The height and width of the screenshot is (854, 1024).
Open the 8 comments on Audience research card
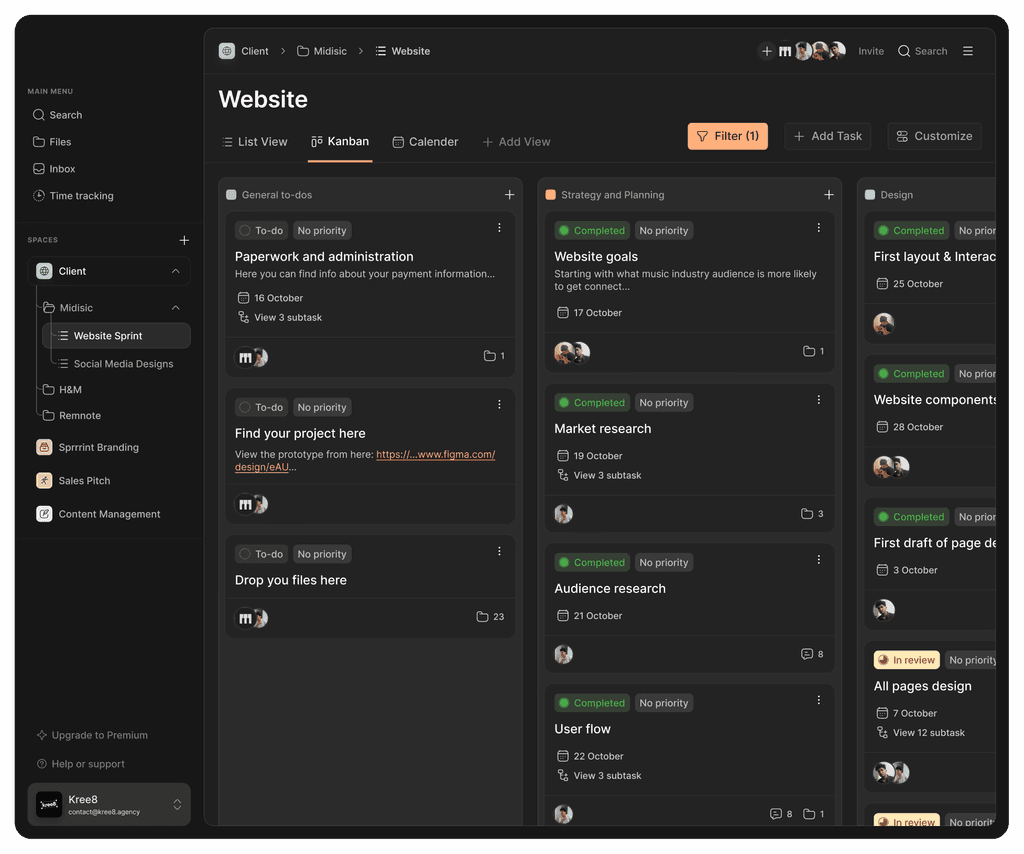click(812, 654)
